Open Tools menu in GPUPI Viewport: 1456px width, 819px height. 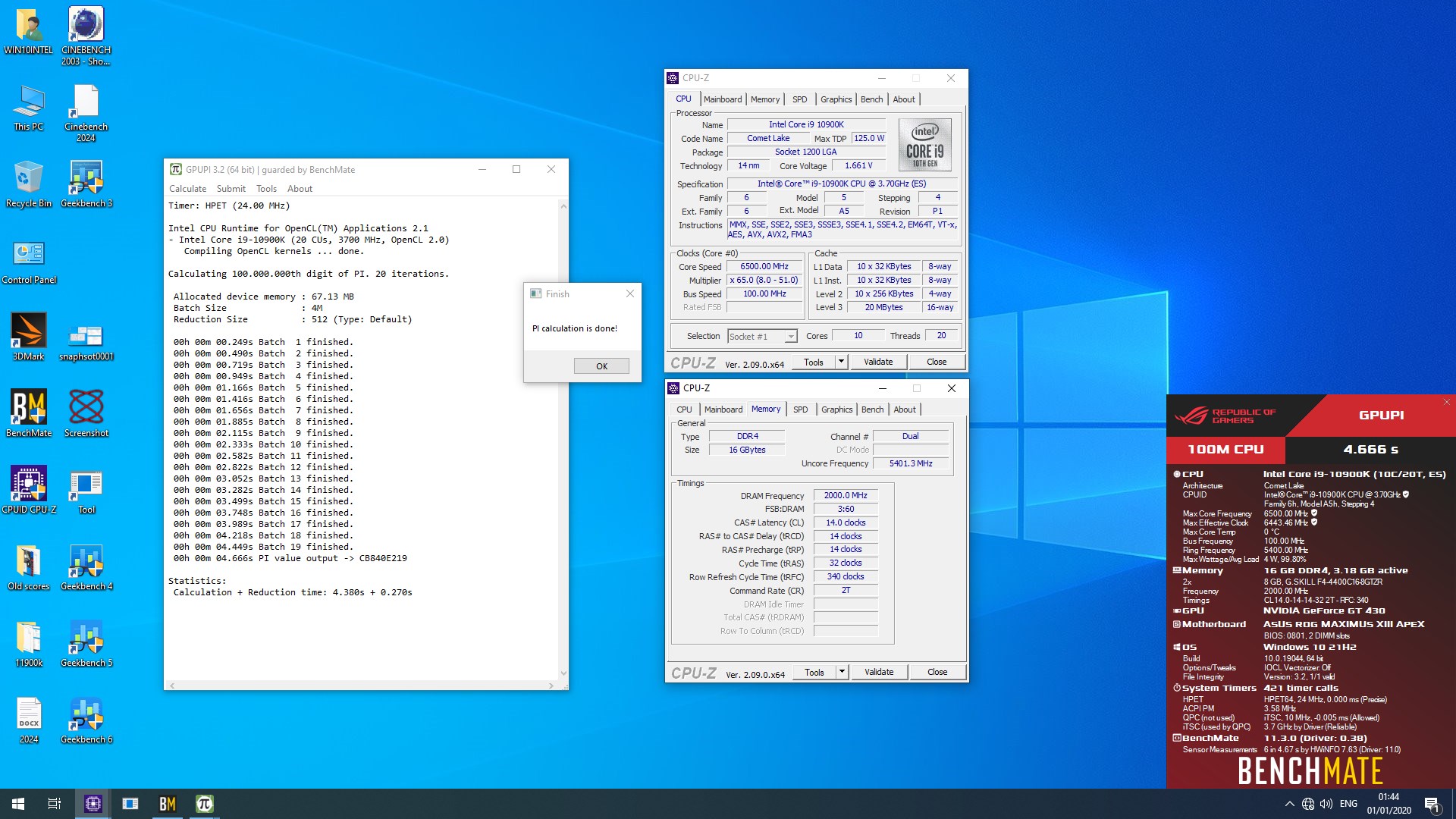(x=266, y=189)
